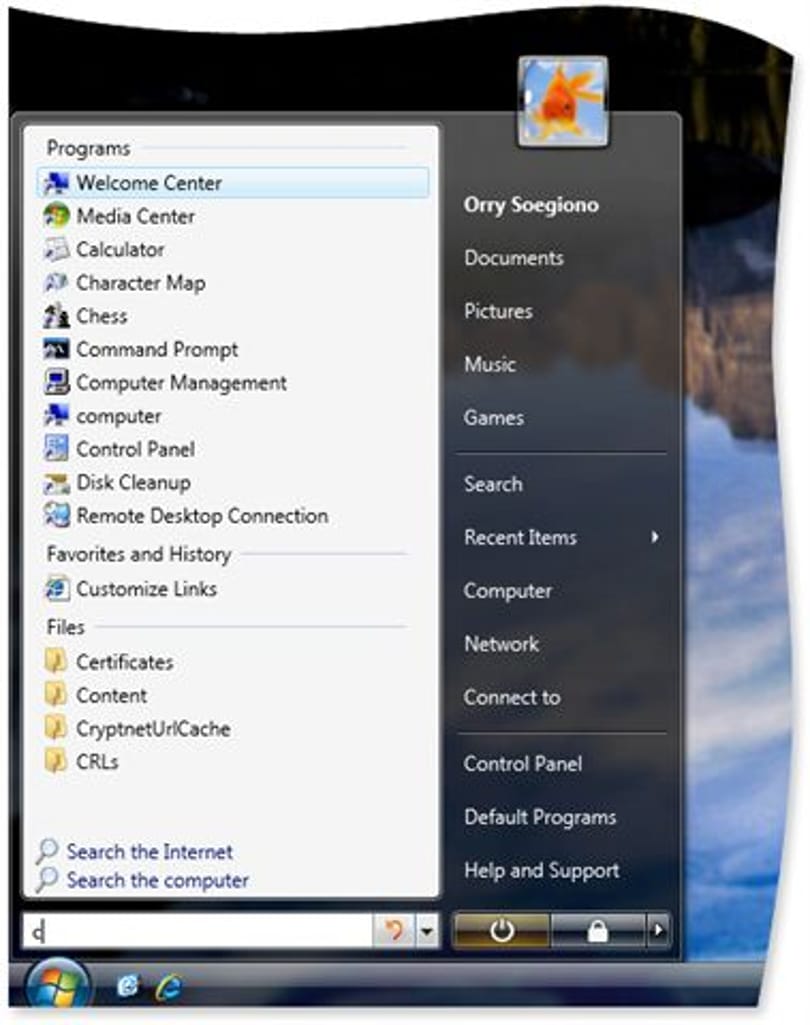Open Help and Support
810x1025 pixels.
click(x=541, y=871)
